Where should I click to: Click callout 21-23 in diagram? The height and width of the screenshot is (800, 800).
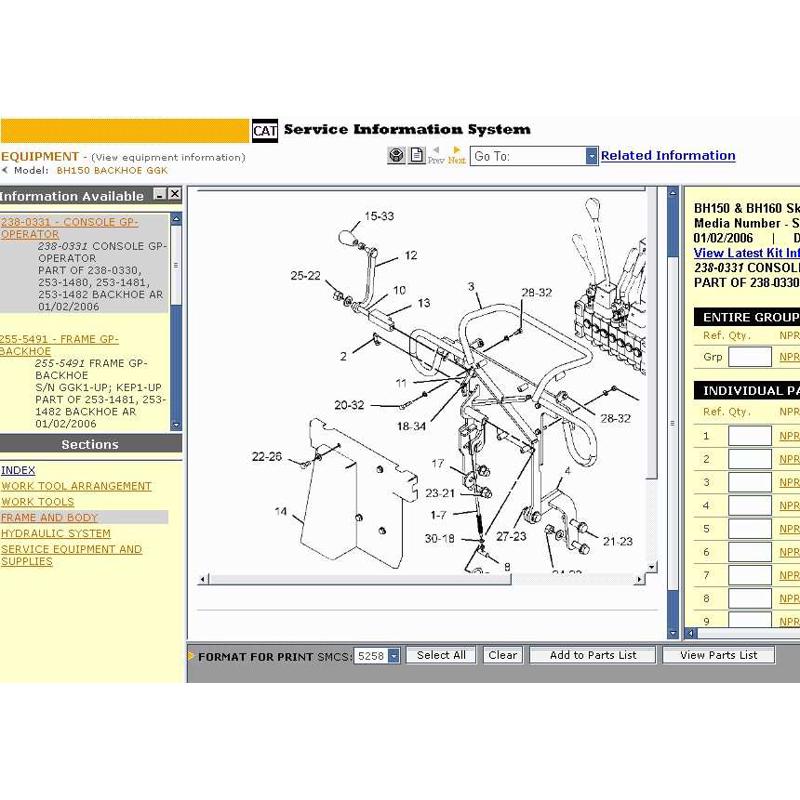(618, 542)
